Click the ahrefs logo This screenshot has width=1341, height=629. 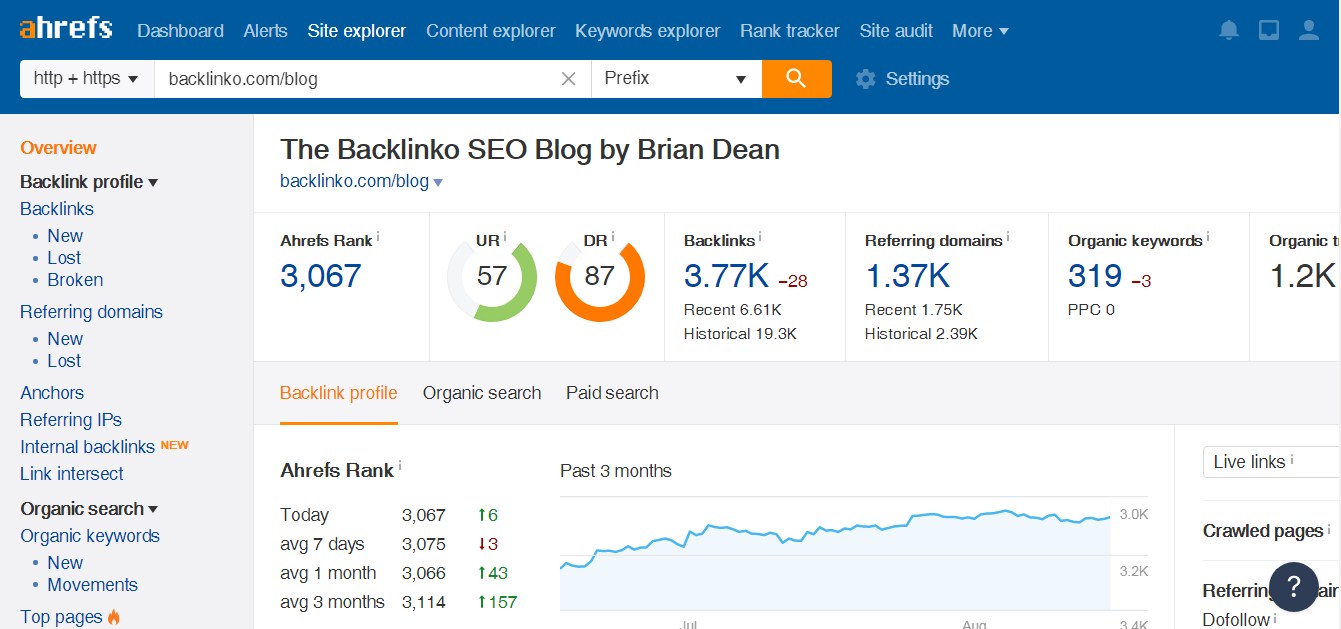coord(66,28)
